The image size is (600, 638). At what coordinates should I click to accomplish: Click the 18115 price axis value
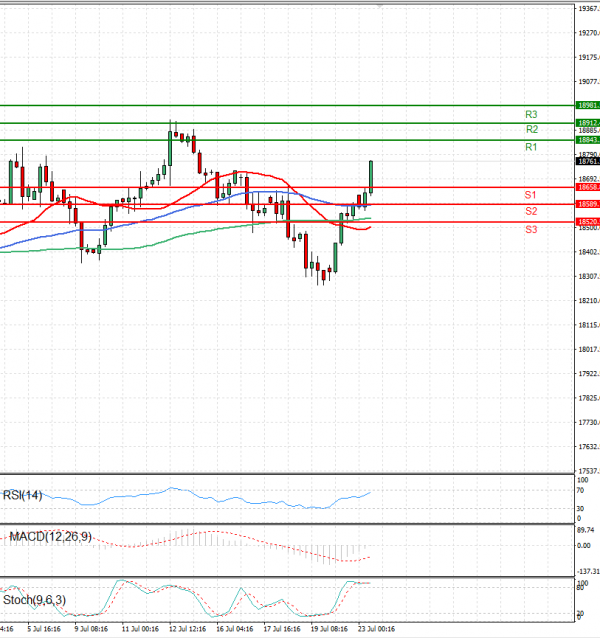(x=589, y=325)
